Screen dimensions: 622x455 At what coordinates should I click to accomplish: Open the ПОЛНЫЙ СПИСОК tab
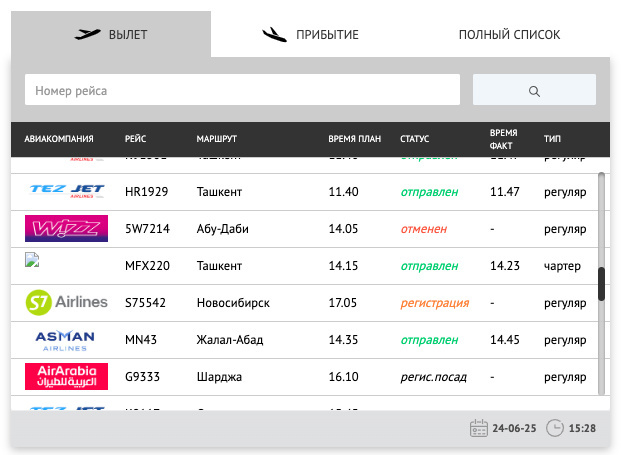(509, 35)
